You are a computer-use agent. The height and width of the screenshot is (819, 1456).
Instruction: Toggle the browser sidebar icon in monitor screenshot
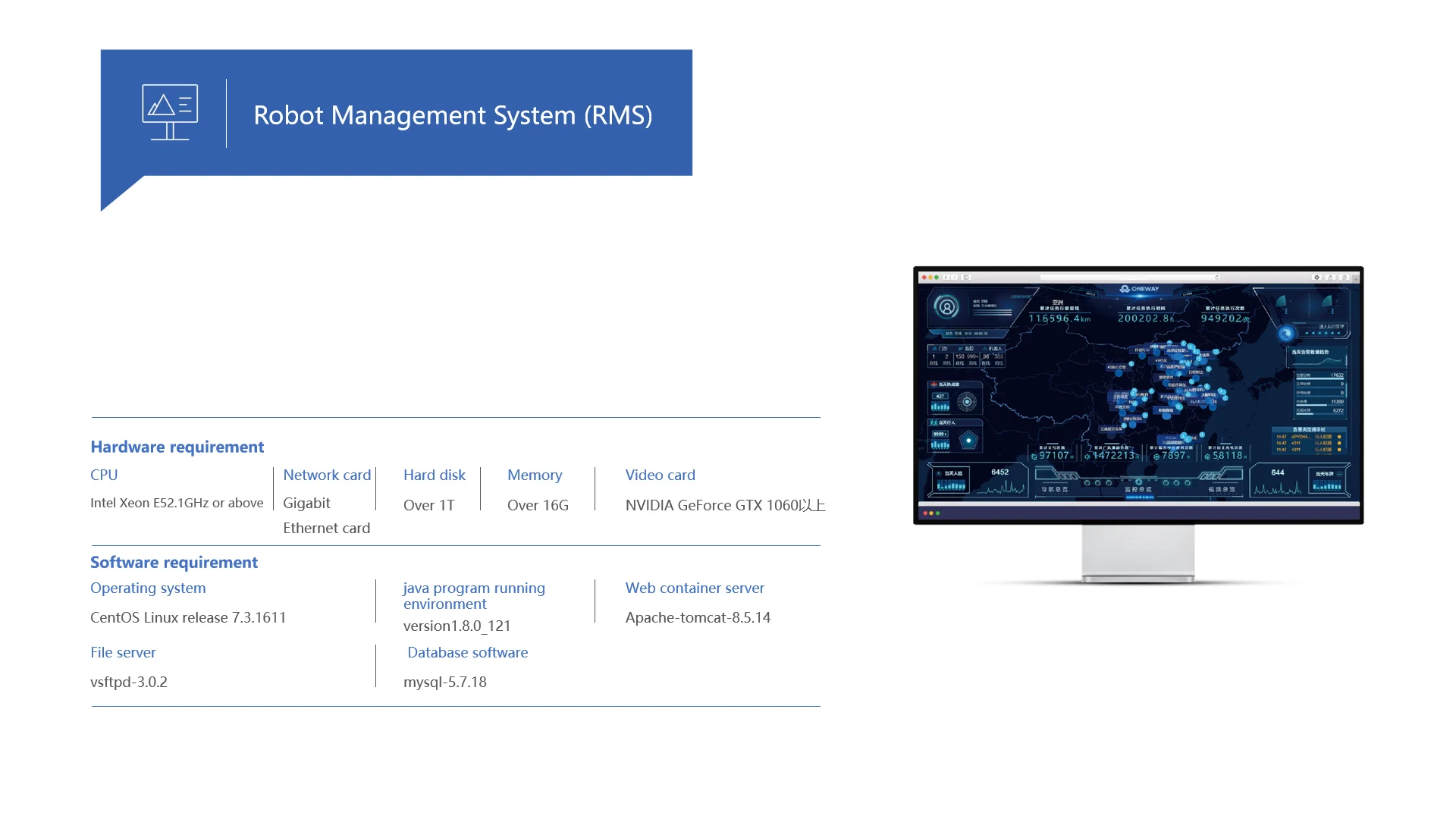966,278
